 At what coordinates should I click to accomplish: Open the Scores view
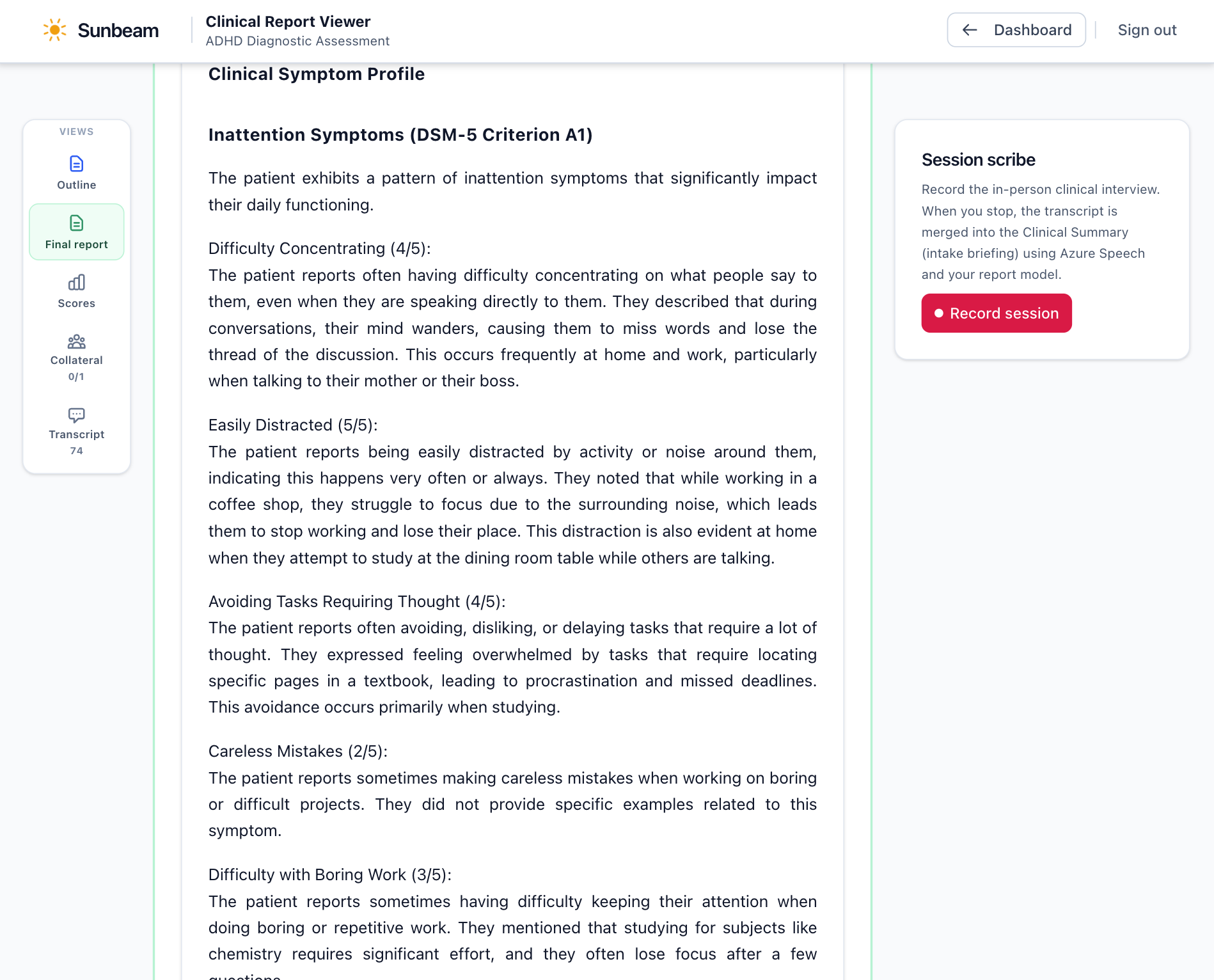pos(76,291)
